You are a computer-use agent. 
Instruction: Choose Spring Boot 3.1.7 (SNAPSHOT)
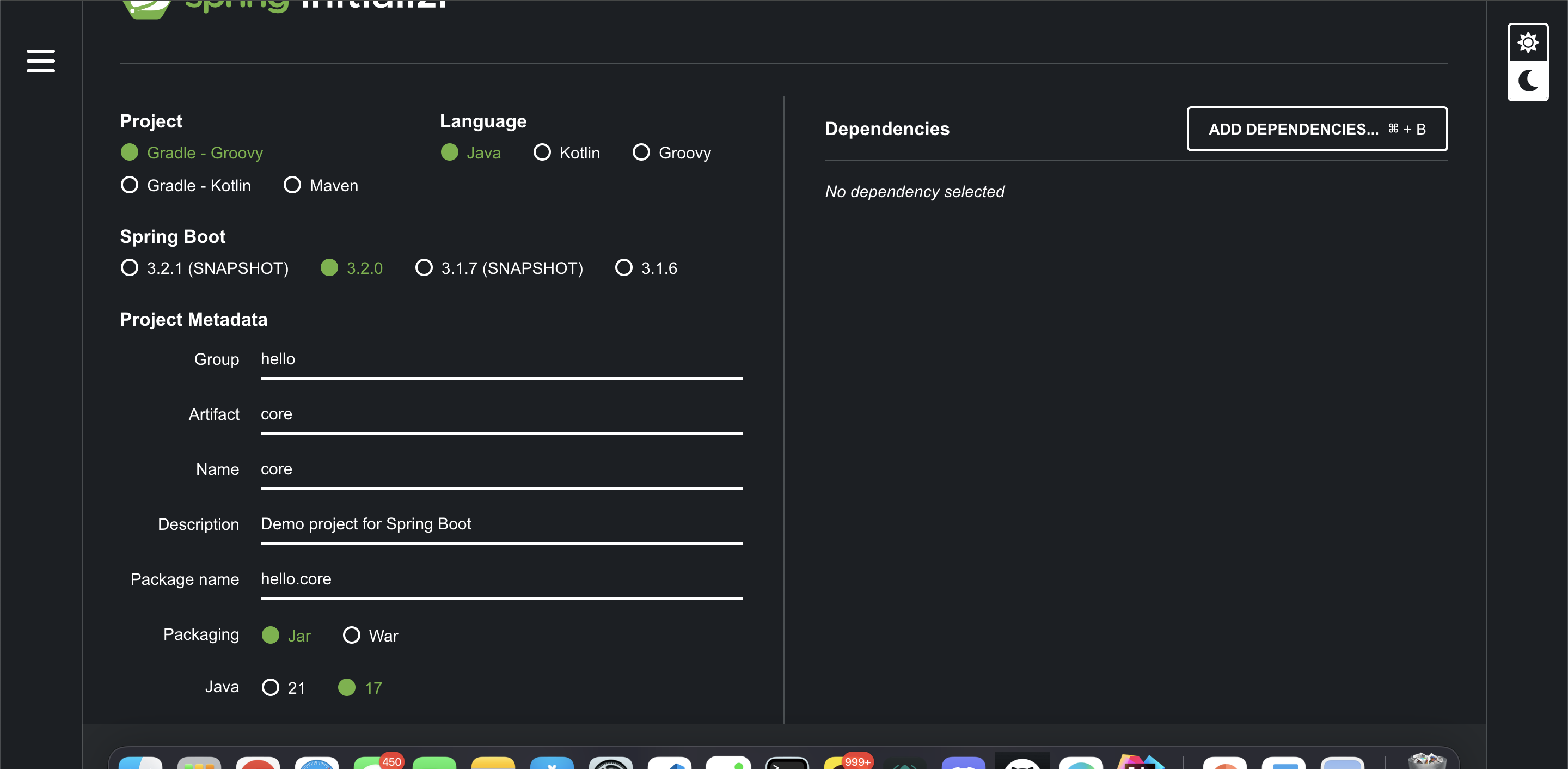pyautogui.click(x=499, y=268)
